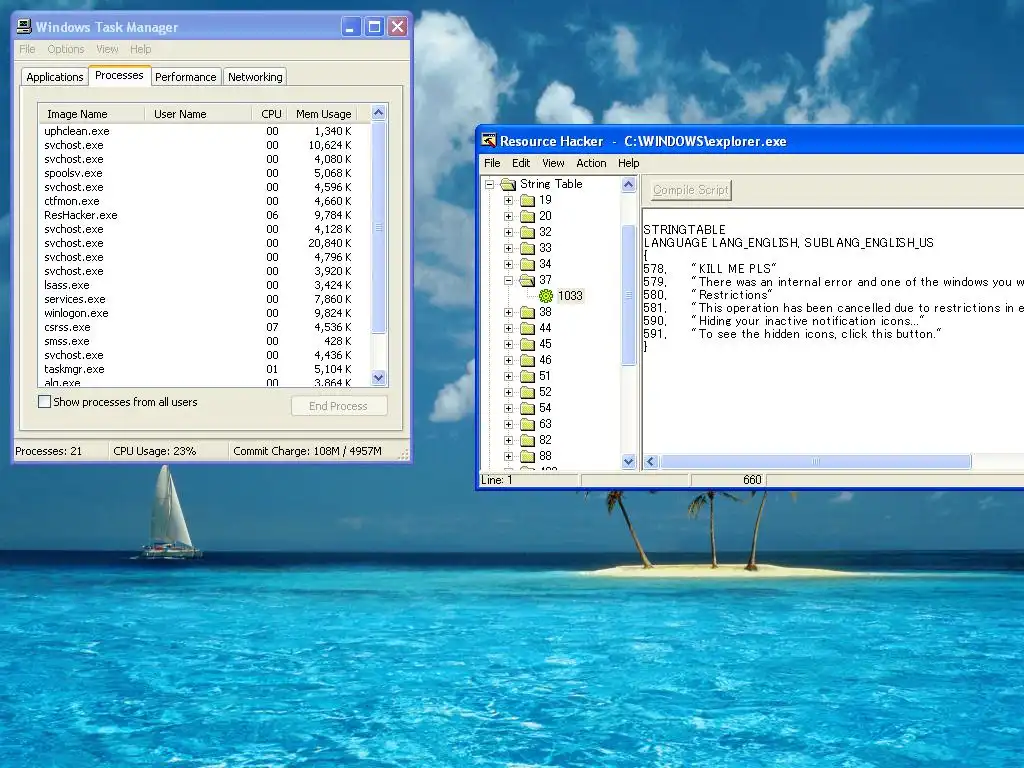Open Task Manager View menu
The height and width of the screenshot is (768, 1024).
pyautogui.click(x=107, y=49)
